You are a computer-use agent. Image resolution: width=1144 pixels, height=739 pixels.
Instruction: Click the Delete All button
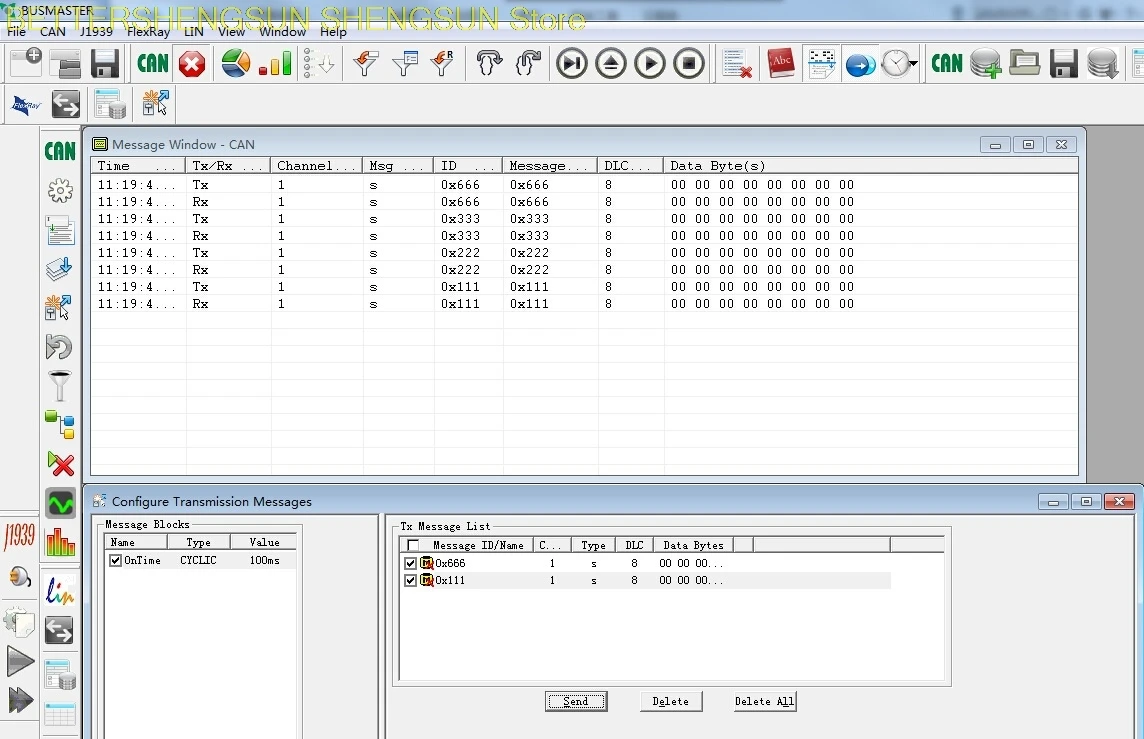click(x=764, y=701)
